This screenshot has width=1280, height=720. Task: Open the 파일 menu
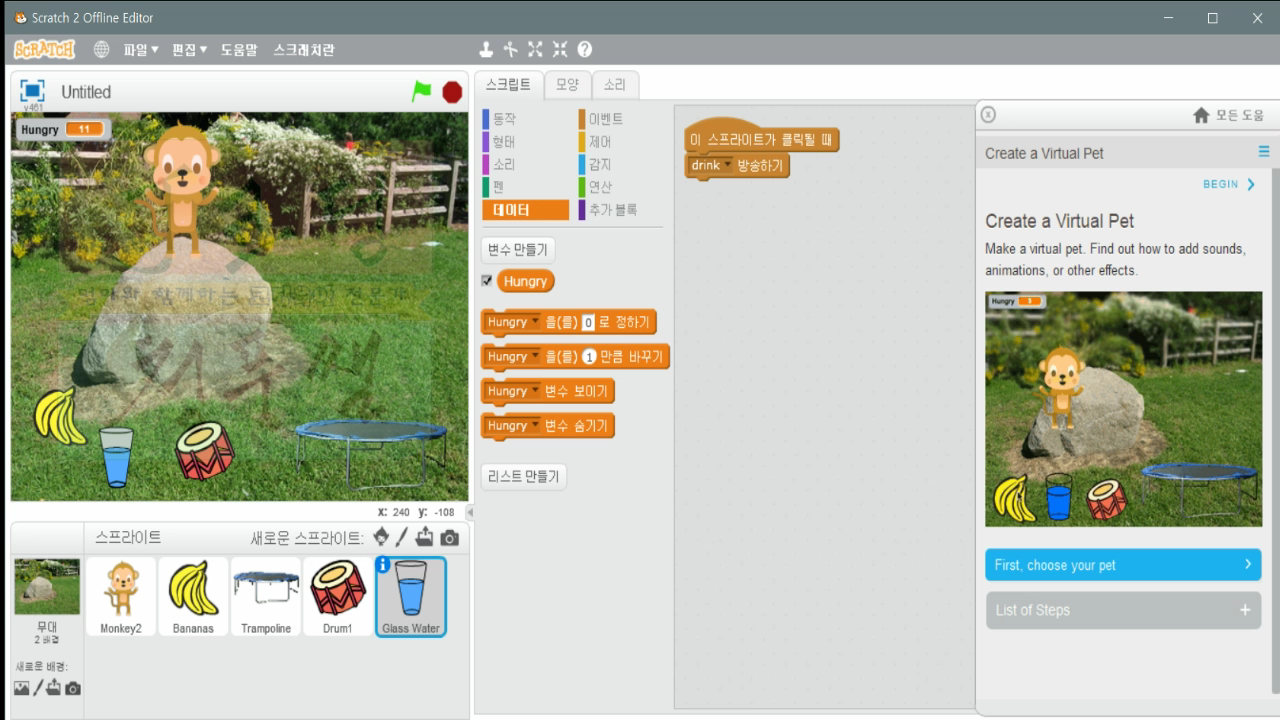point(141,49)
